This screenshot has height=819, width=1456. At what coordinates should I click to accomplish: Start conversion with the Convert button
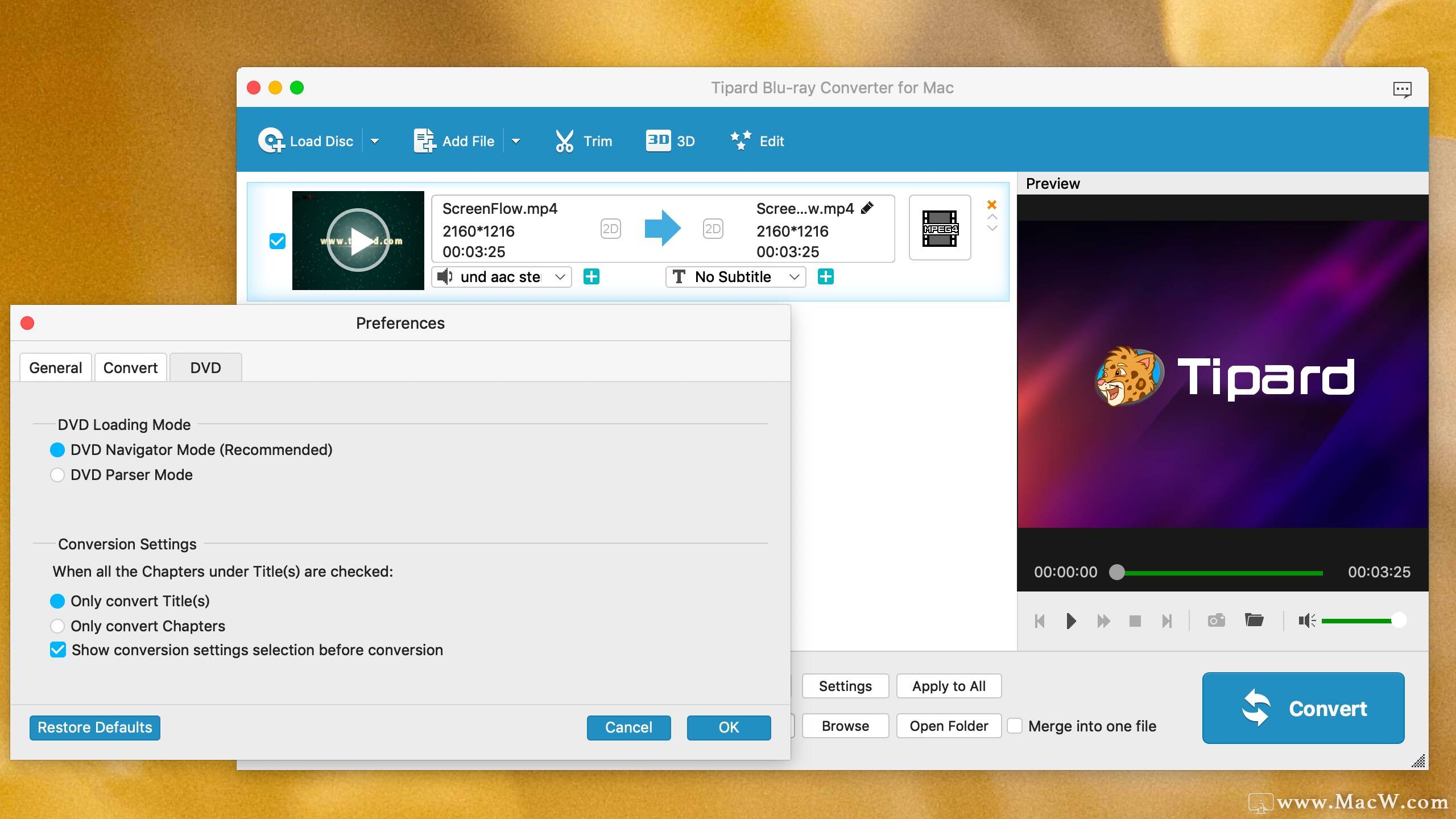pyautogui.click(x=1304, y=708)
